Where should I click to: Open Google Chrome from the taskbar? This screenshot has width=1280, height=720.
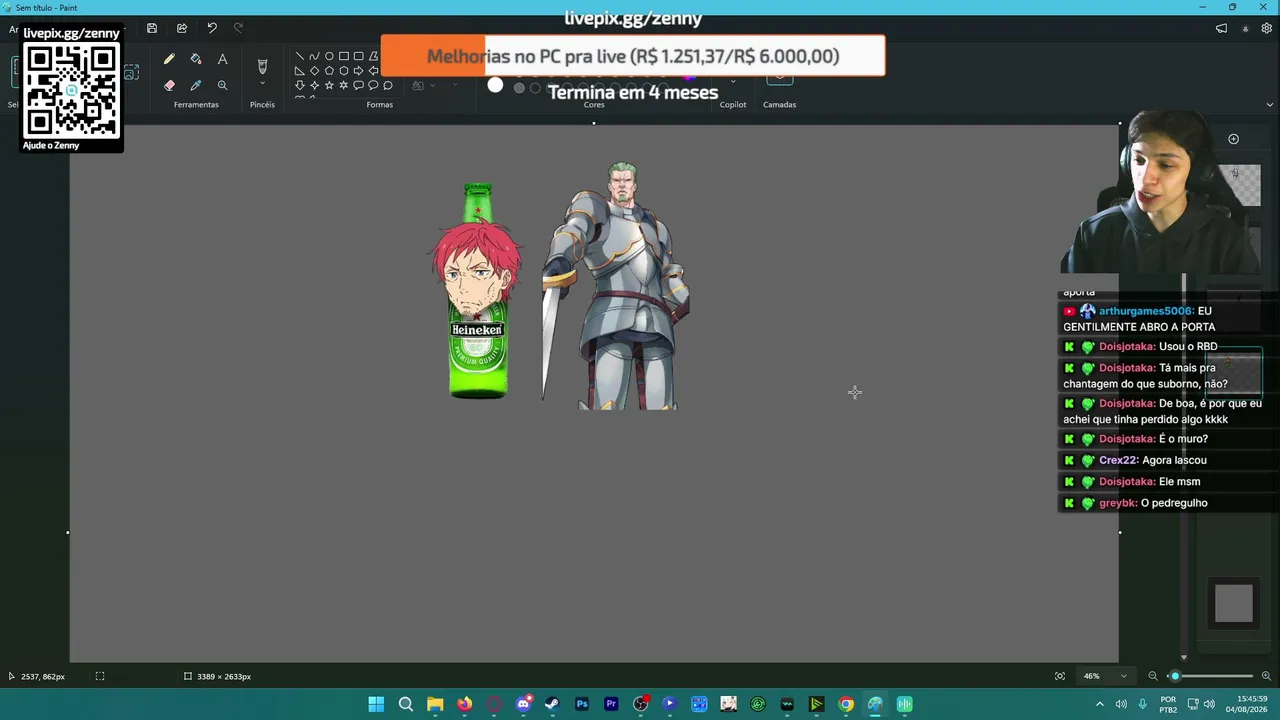click(x=846, y=704)
